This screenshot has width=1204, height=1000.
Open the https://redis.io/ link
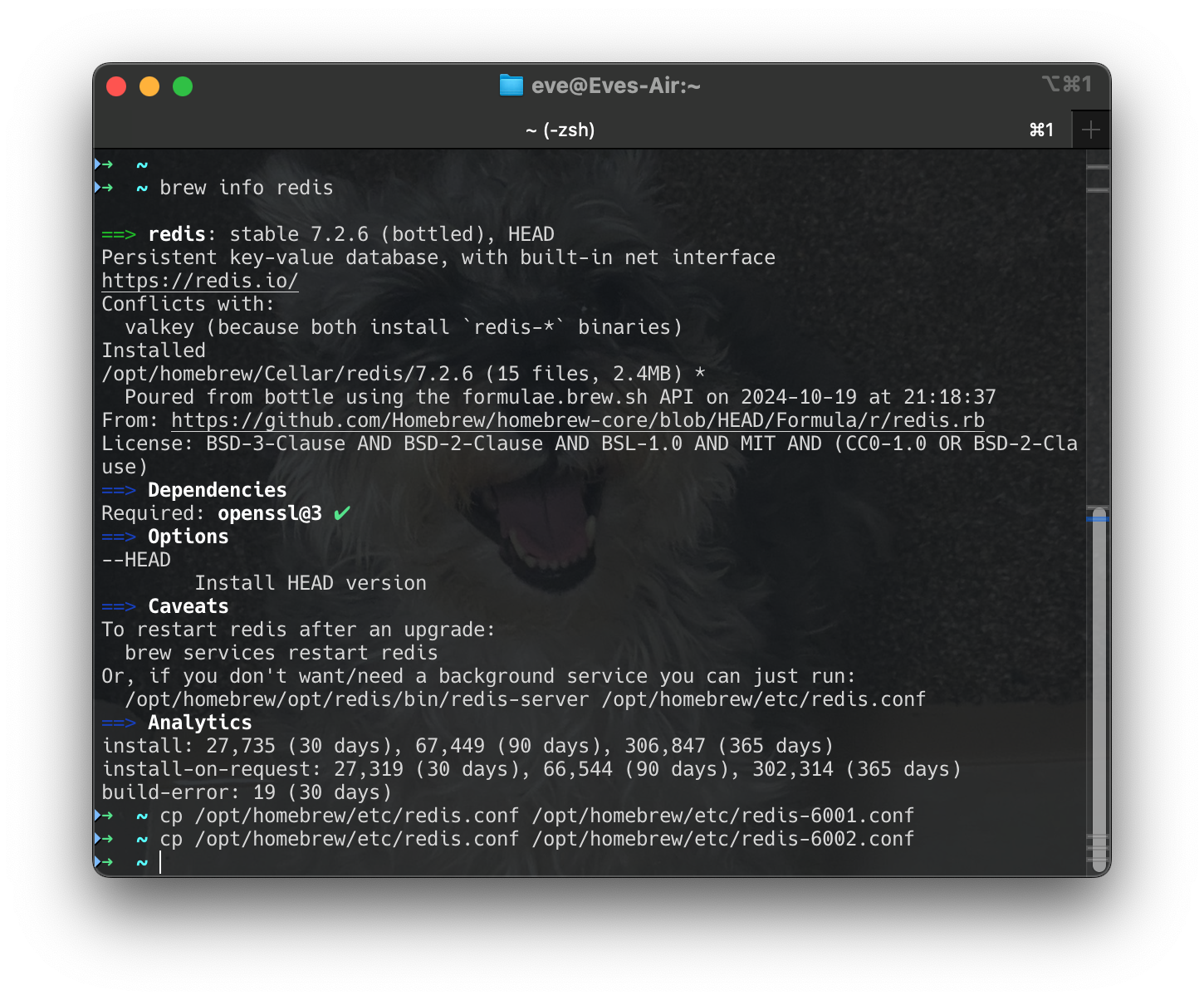pyautogui.click(x=199, y=281)
